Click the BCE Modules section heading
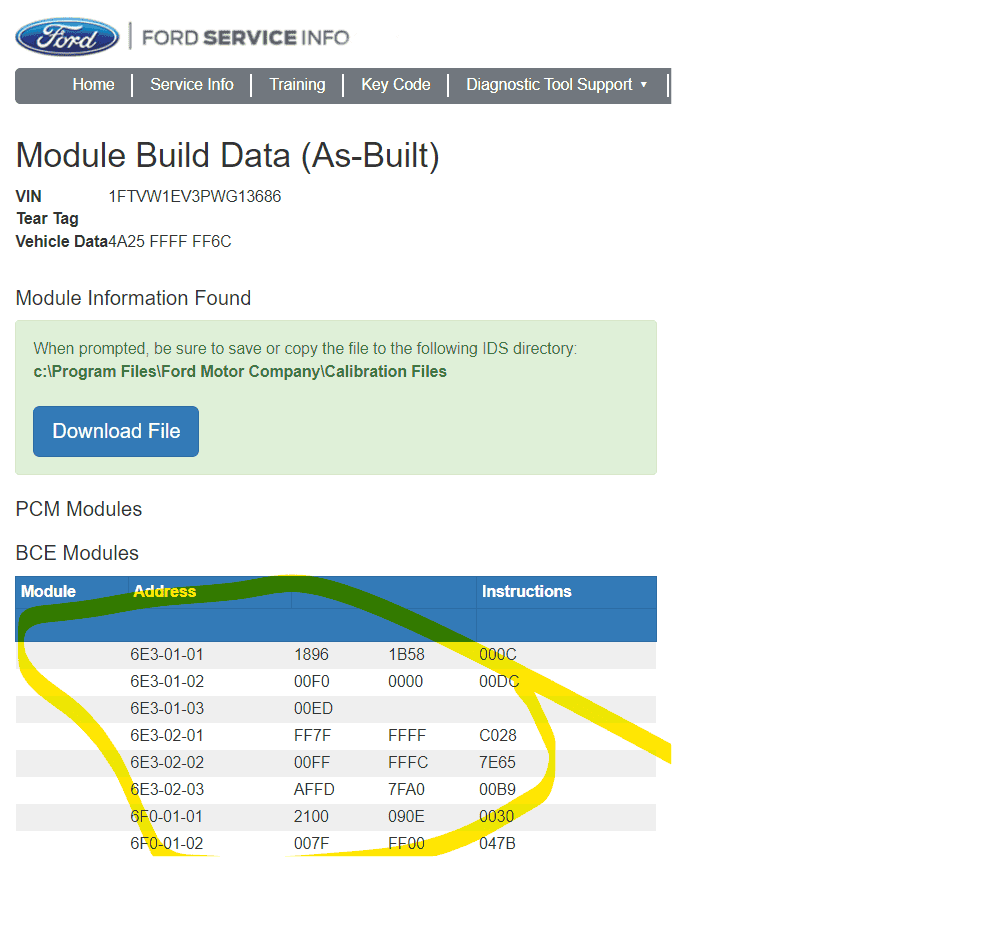The width and height of the screenshot is (1006, 948). (x=77, y=553)
